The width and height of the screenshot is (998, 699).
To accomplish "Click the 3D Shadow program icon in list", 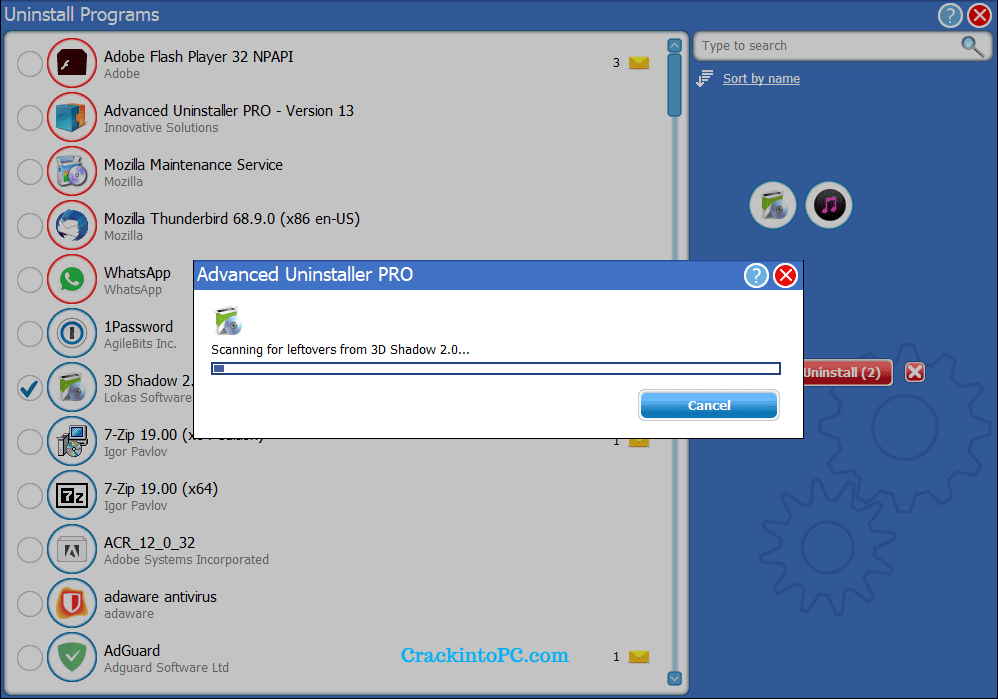I will pos(71,387).
